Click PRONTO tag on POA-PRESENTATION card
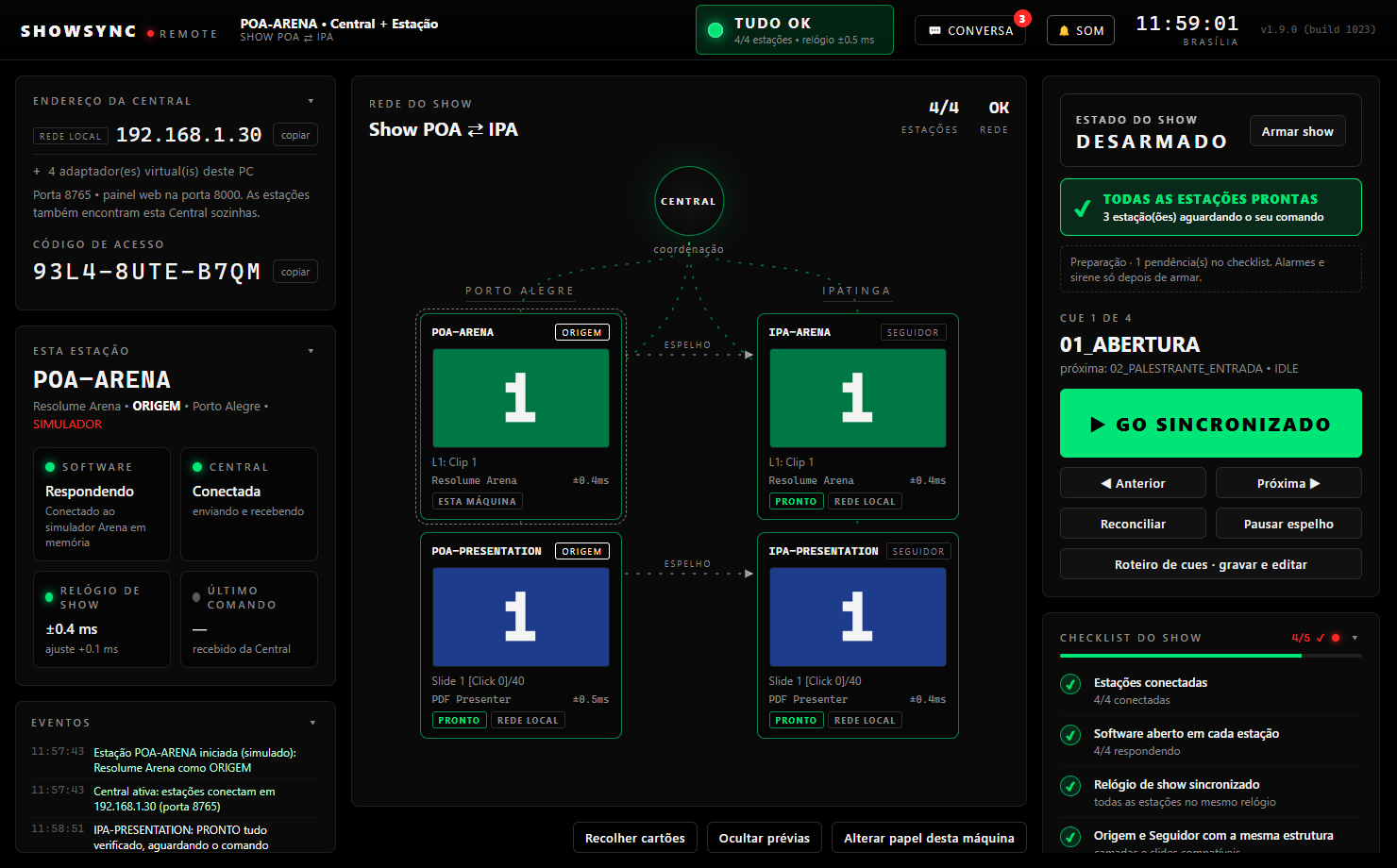The image size is (1397, 868). pyautogui.click(x=459, y=720)
